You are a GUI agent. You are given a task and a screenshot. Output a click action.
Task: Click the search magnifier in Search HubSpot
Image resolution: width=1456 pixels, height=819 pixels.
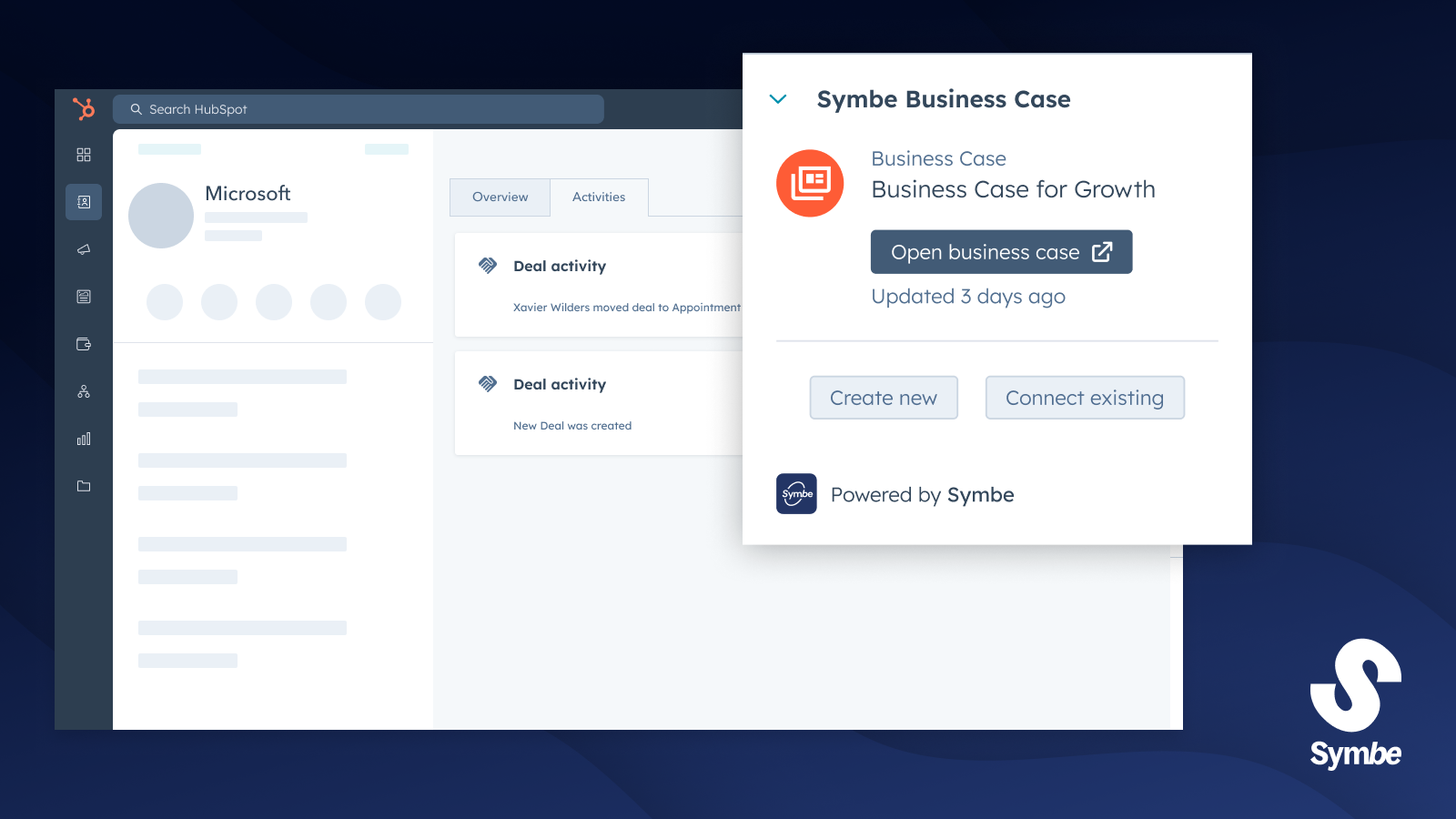(x=136, y=108)
